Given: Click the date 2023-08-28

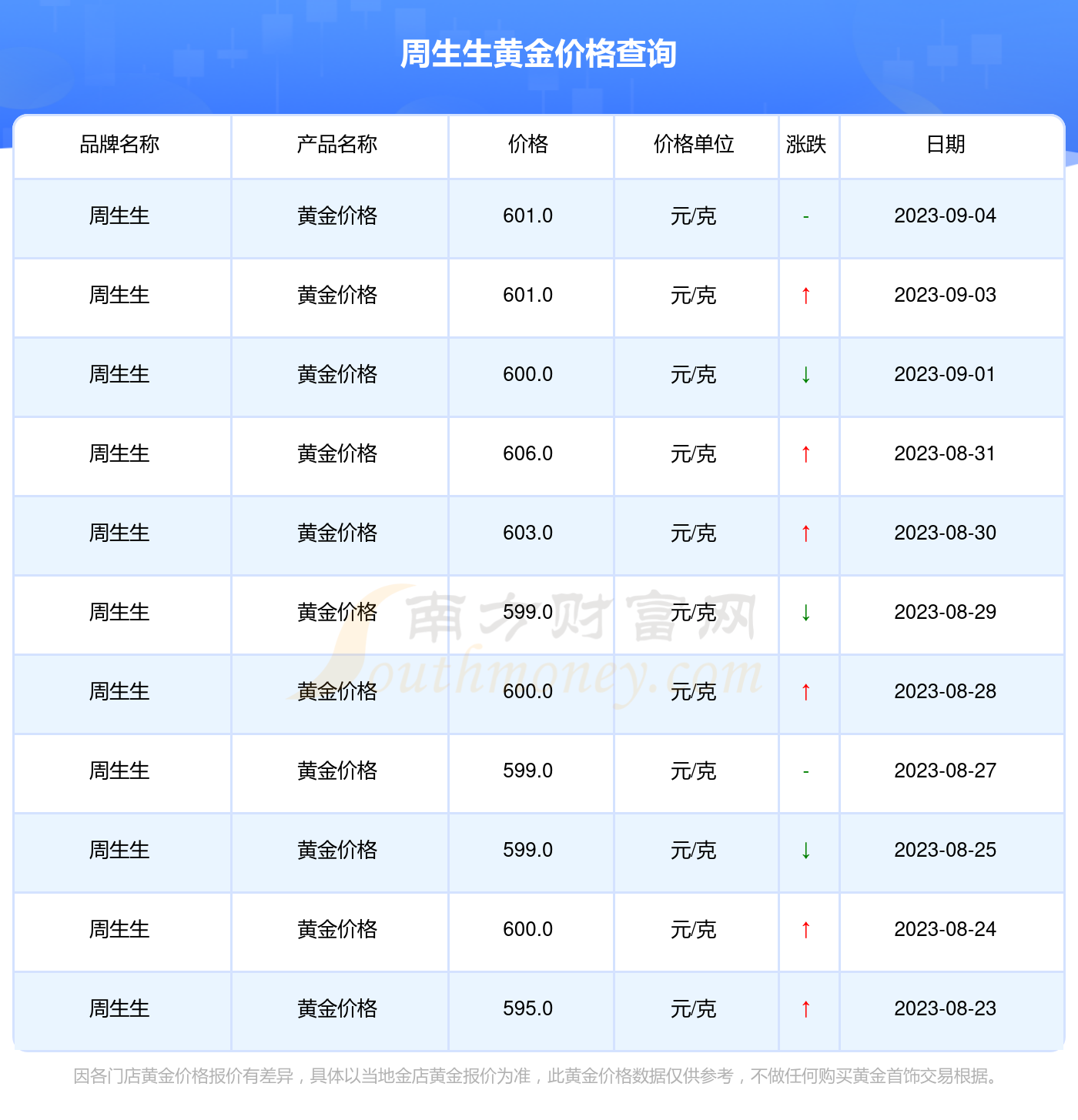Looking at the screenshot, I should [x=945, y=692].
